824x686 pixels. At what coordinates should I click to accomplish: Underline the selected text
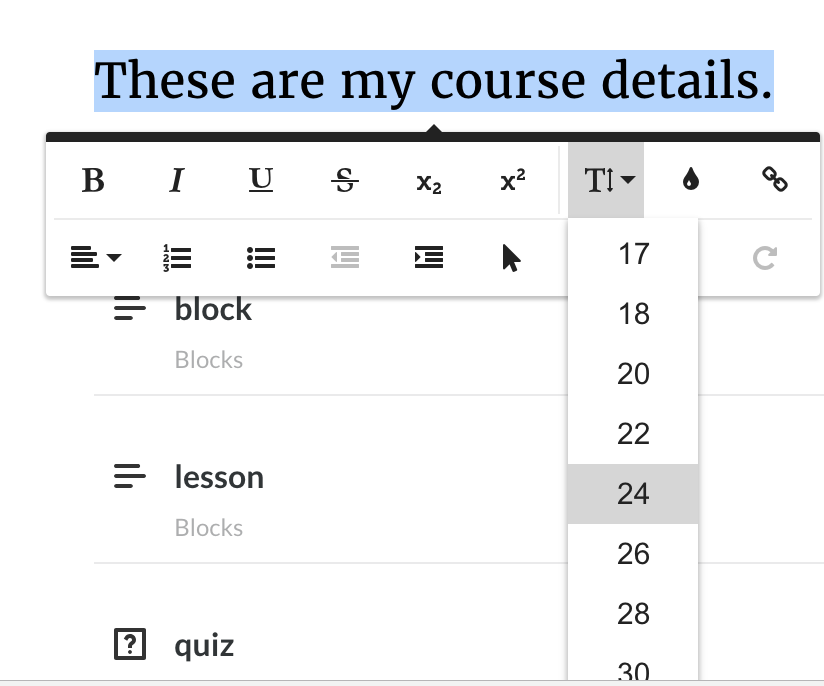pos(261,180)
